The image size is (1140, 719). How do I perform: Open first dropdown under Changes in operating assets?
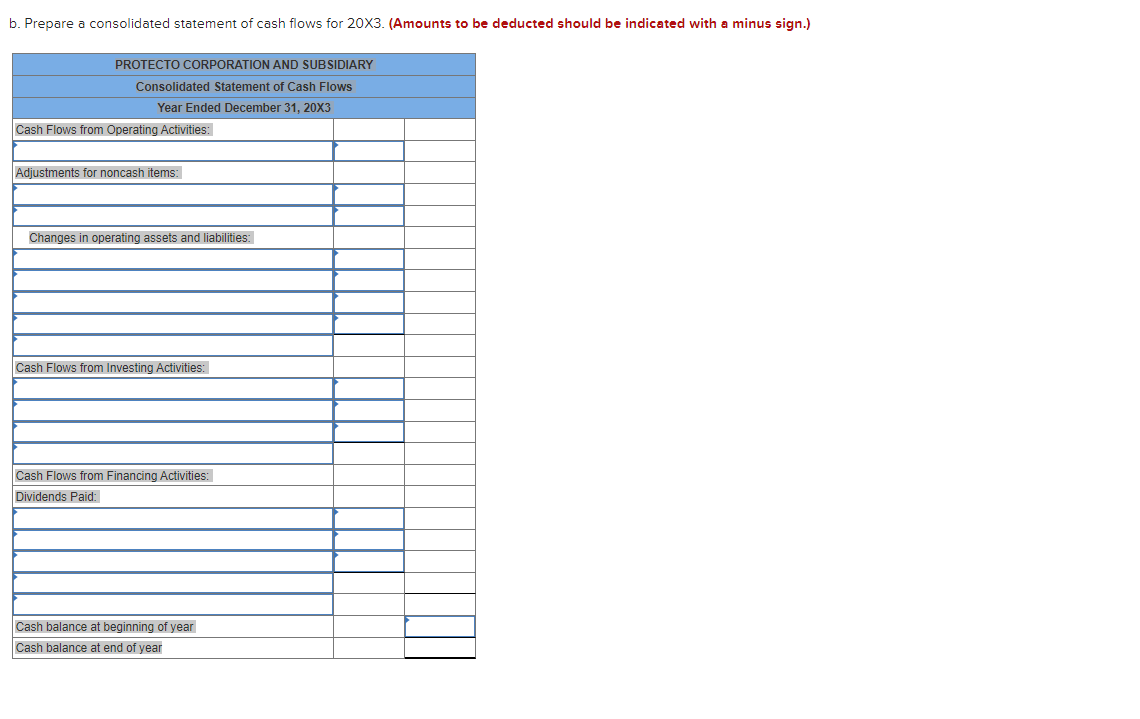(x=173, y=259)
